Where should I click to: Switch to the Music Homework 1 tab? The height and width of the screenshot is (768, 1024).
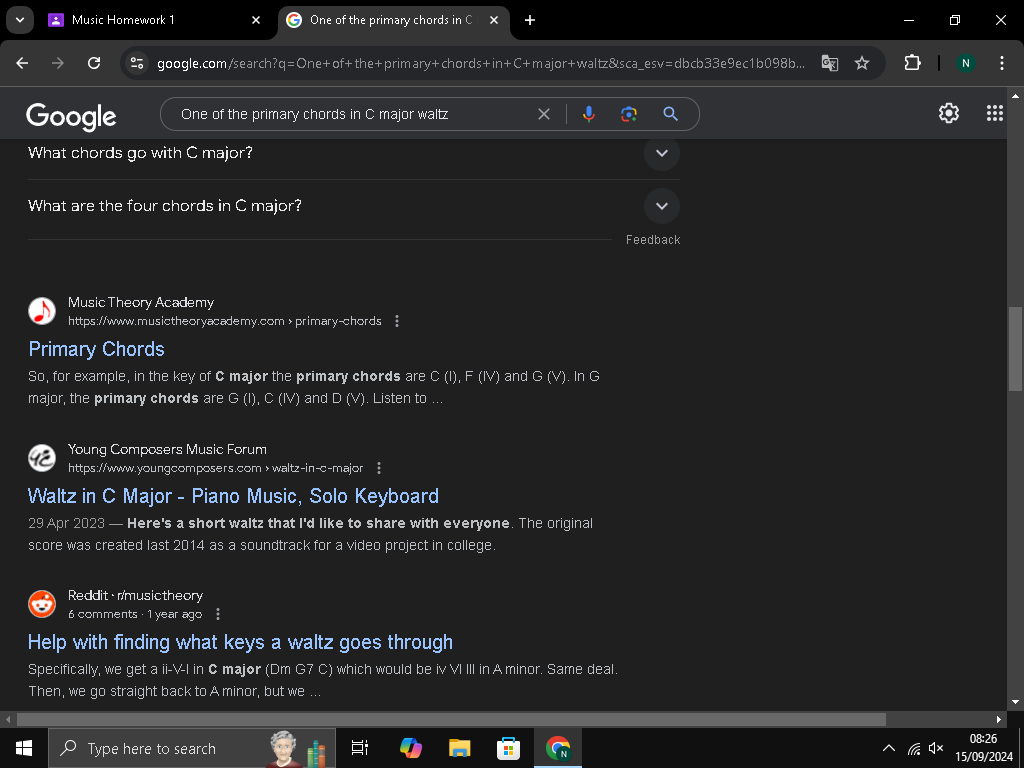155,20
